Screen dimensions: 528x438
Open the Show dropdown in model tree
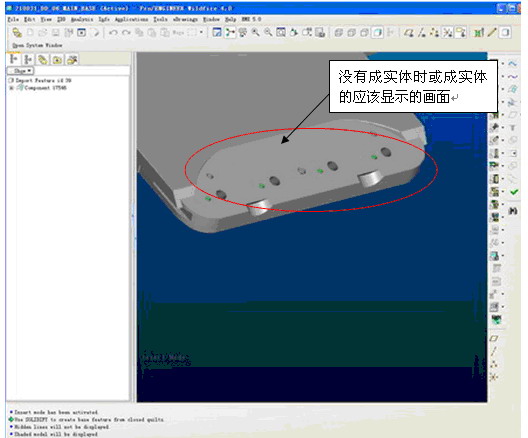tap(21, 71)
